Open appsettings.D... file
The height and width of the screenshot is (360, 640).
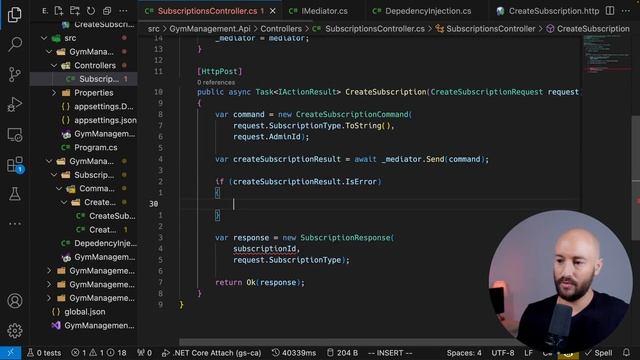[84, 106]
